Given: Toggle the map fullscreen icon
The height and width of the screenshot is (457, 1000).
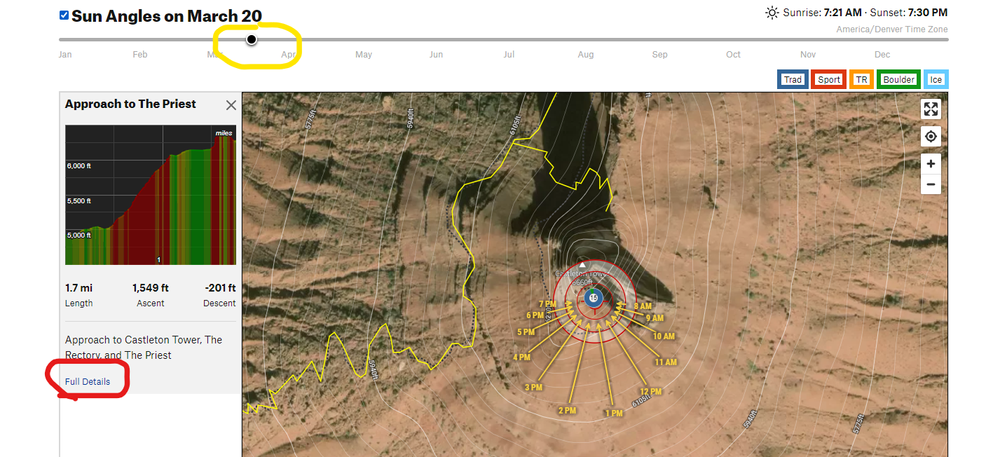Looking at the screenshot, I should click(931, 109).
